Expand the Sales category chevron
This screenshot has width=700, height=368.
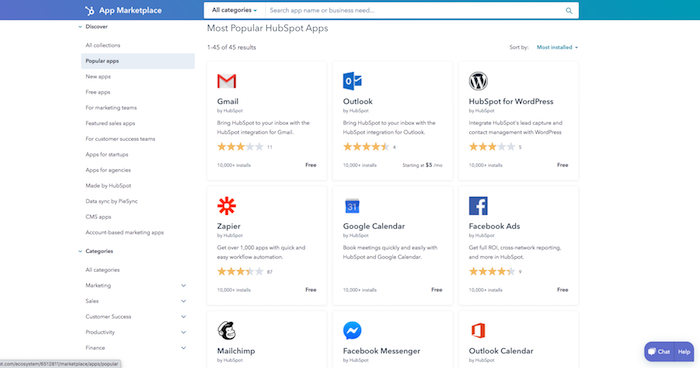tap(183, 301)
